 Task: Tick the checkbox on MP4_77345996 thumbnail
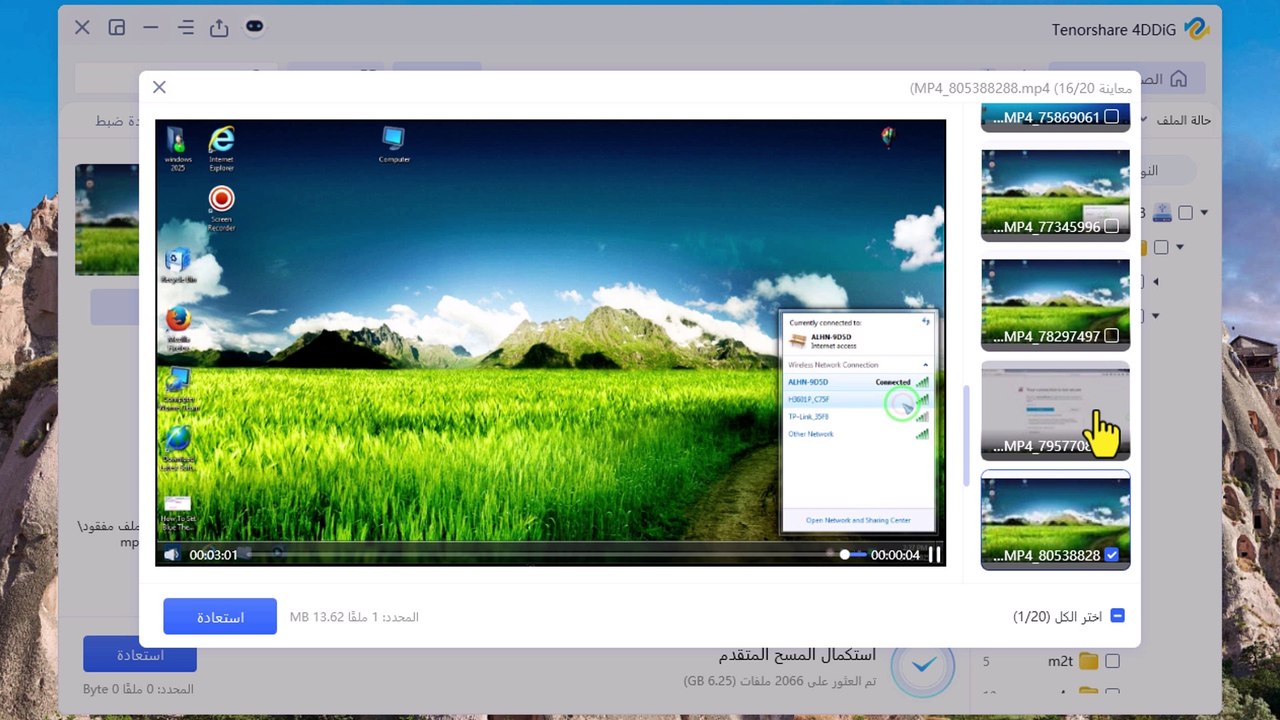tap(1111, 227)
